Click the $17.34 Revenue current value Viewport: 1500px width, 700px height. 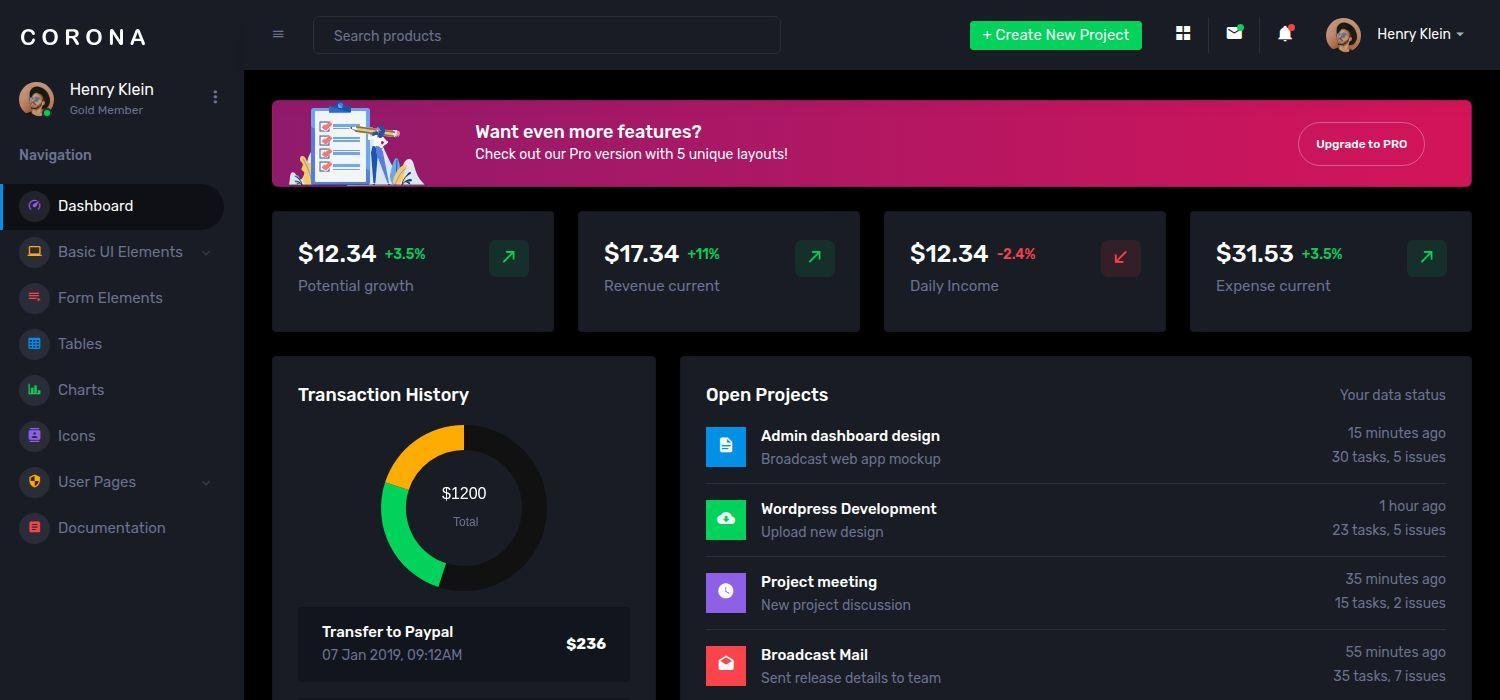(642, 254)
